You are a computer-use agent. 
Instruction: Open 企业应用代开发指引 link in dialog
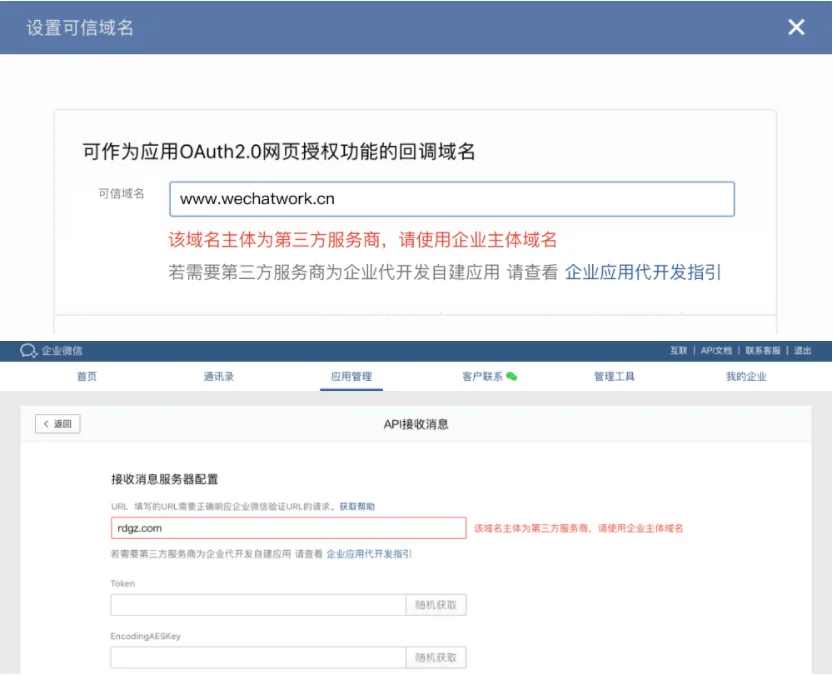[643, 272]
